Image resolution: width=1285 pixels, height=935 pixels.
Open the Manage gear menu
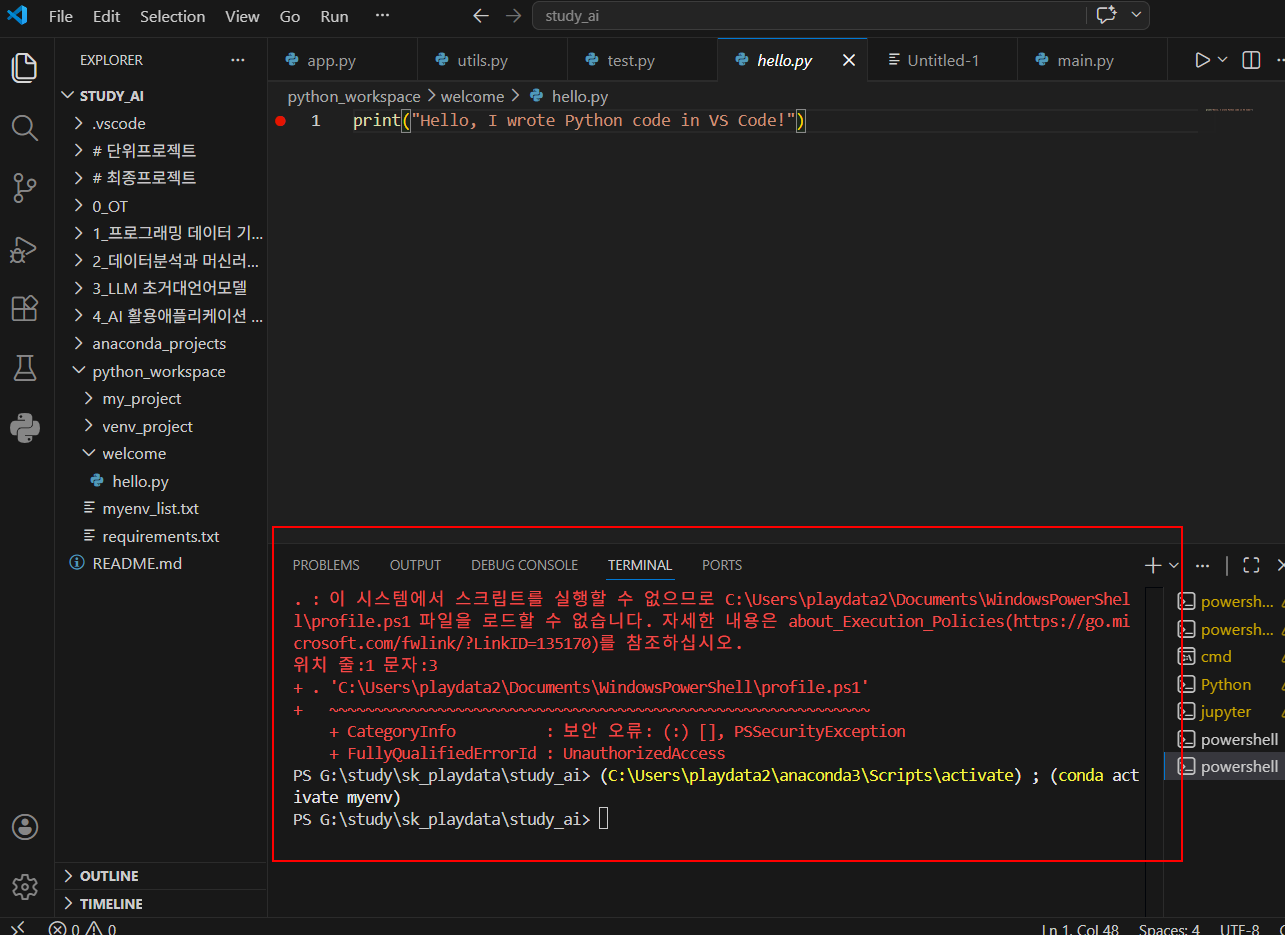[24, 886]
